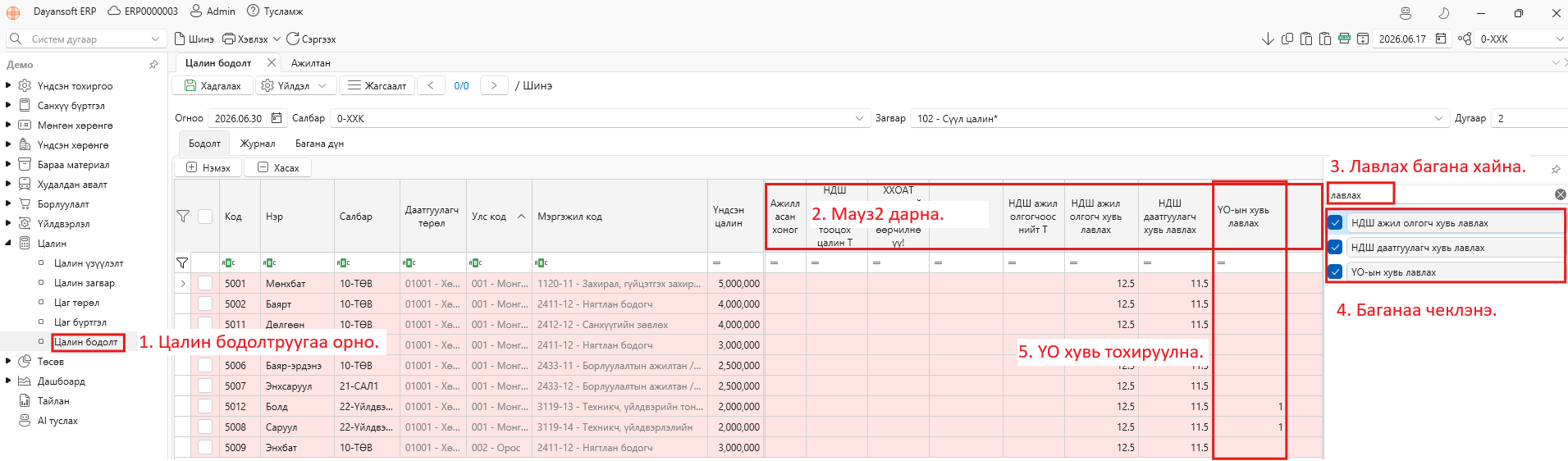Check the row checkbox for 5001 Мөнхбат
The width and height of the screenshot is (1568, 461).
click(x=205, y=283)
